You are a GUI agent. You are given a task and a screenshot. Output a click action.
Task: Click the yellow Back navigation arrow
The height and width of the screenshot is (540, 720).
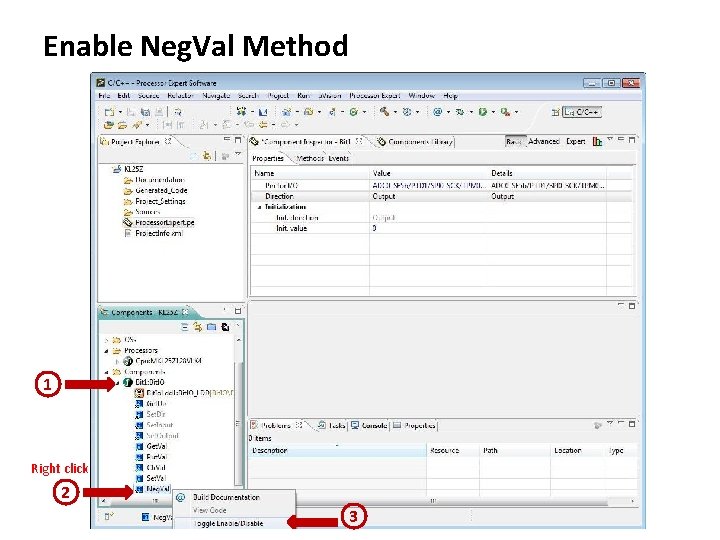coord(263,125)
